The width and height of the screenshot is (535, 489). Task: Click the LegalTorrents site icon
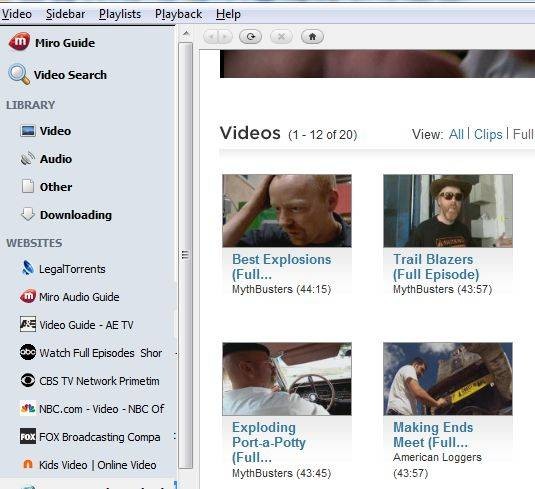pos(28,268)
